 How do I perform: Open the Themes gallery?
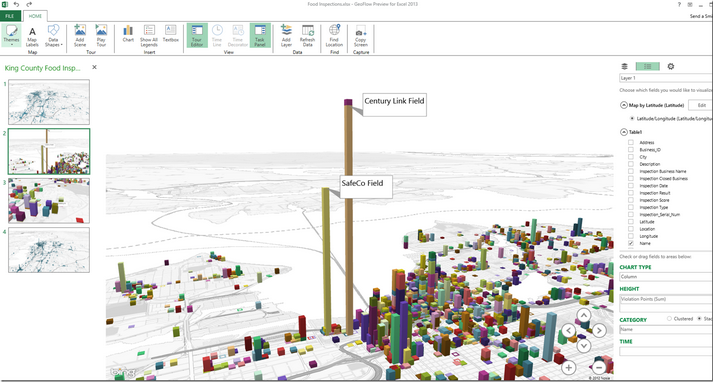11,35
